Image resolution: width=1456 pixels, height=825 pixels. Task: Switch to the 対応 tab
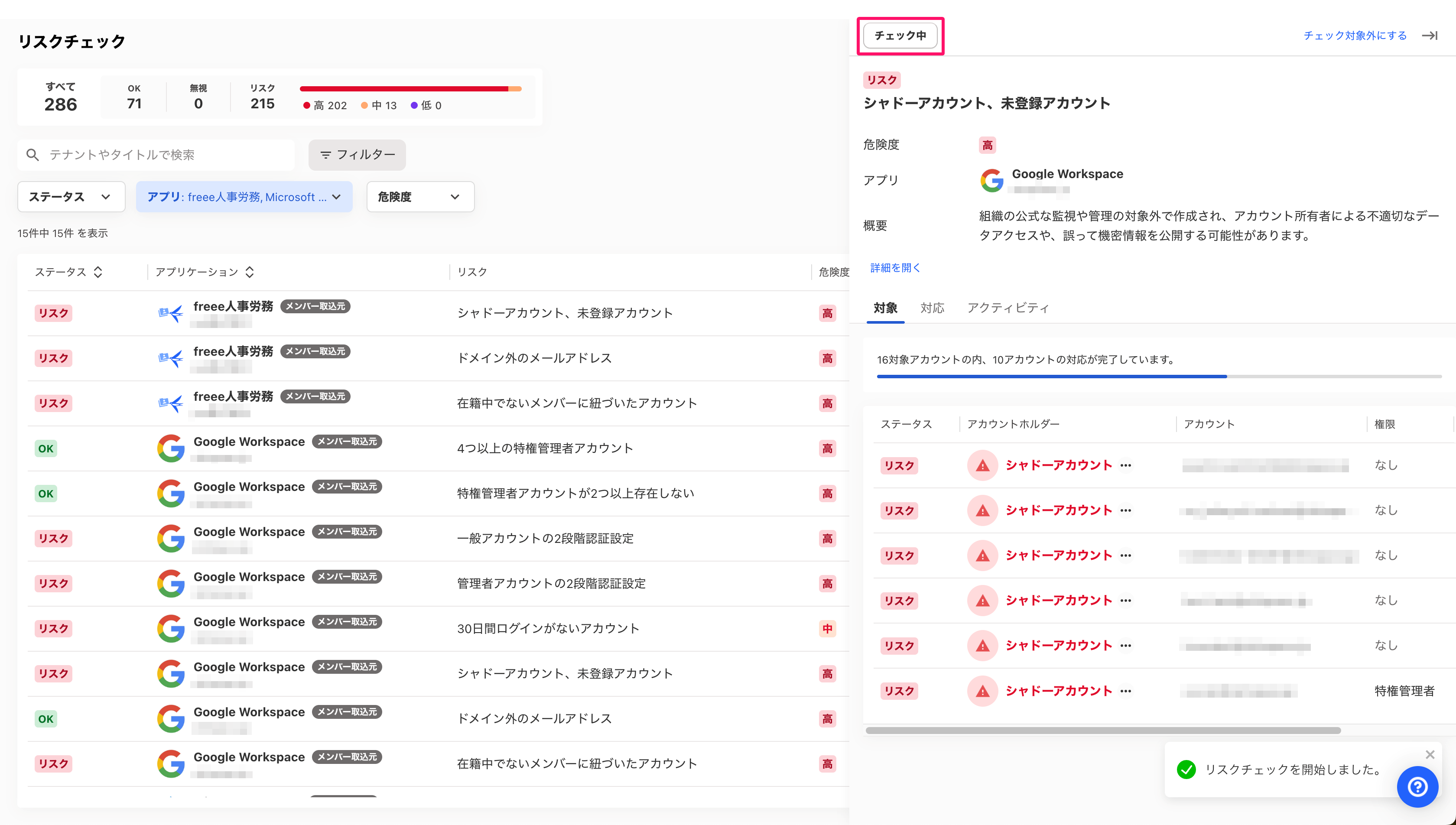coord(933,308)
